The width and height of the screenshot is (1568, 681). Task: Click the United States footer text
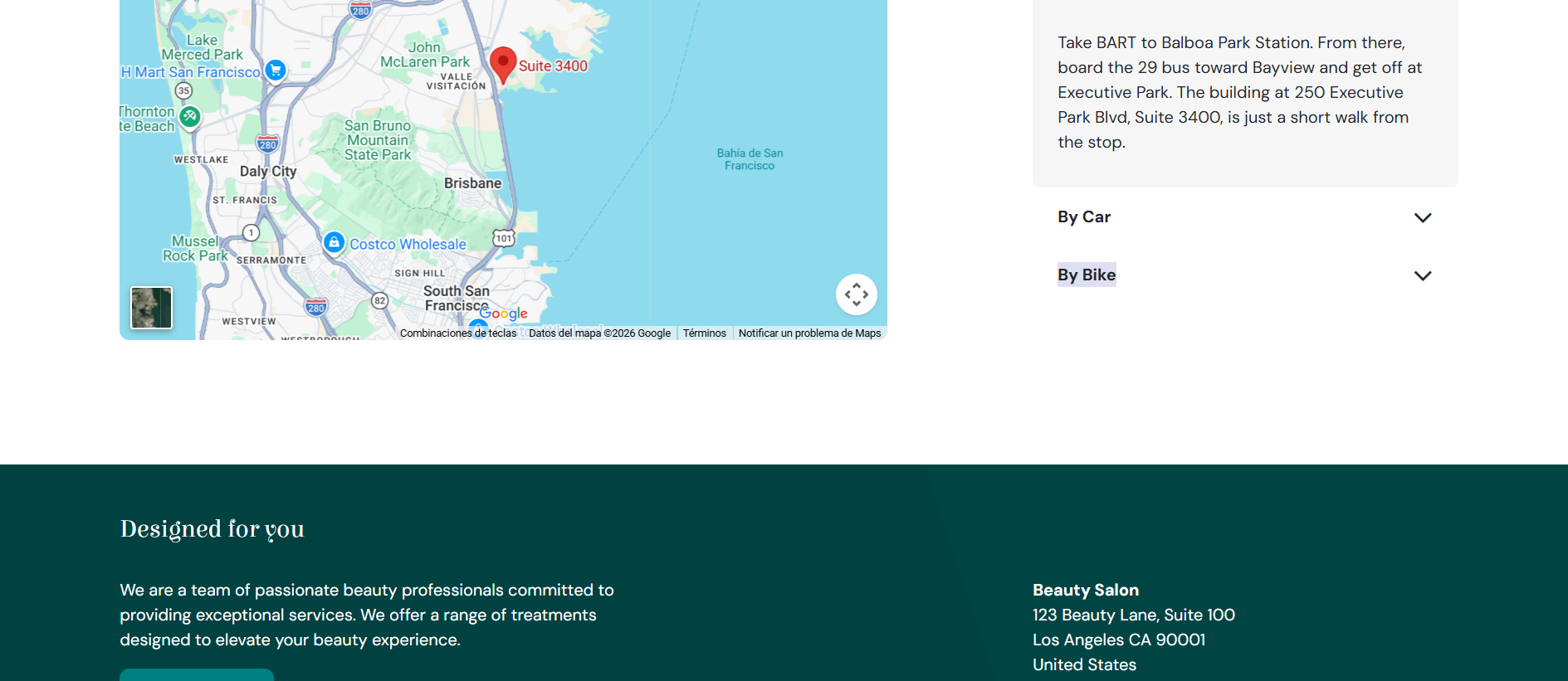(x=1084, y=664)
